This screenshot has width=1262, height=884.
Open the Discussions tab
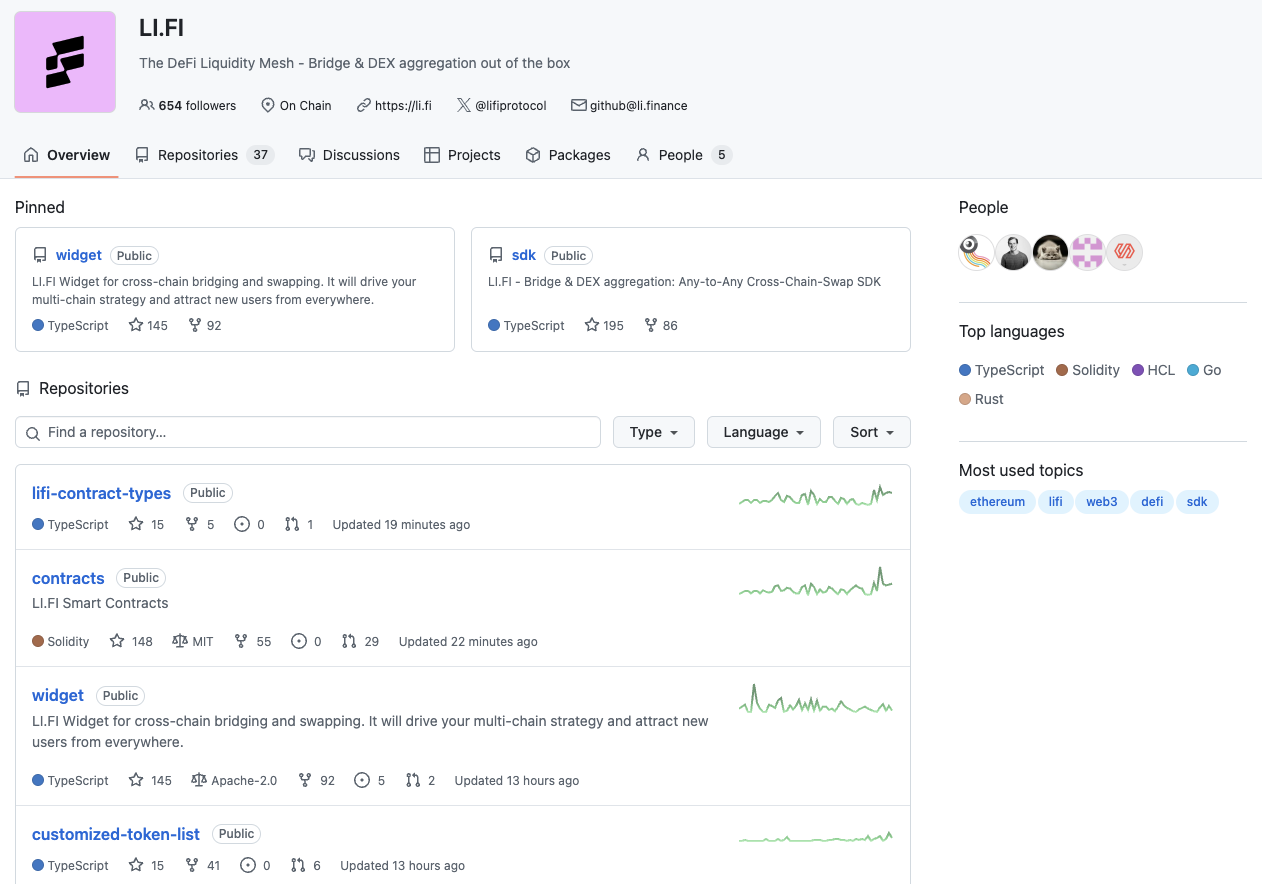[349, 155]
